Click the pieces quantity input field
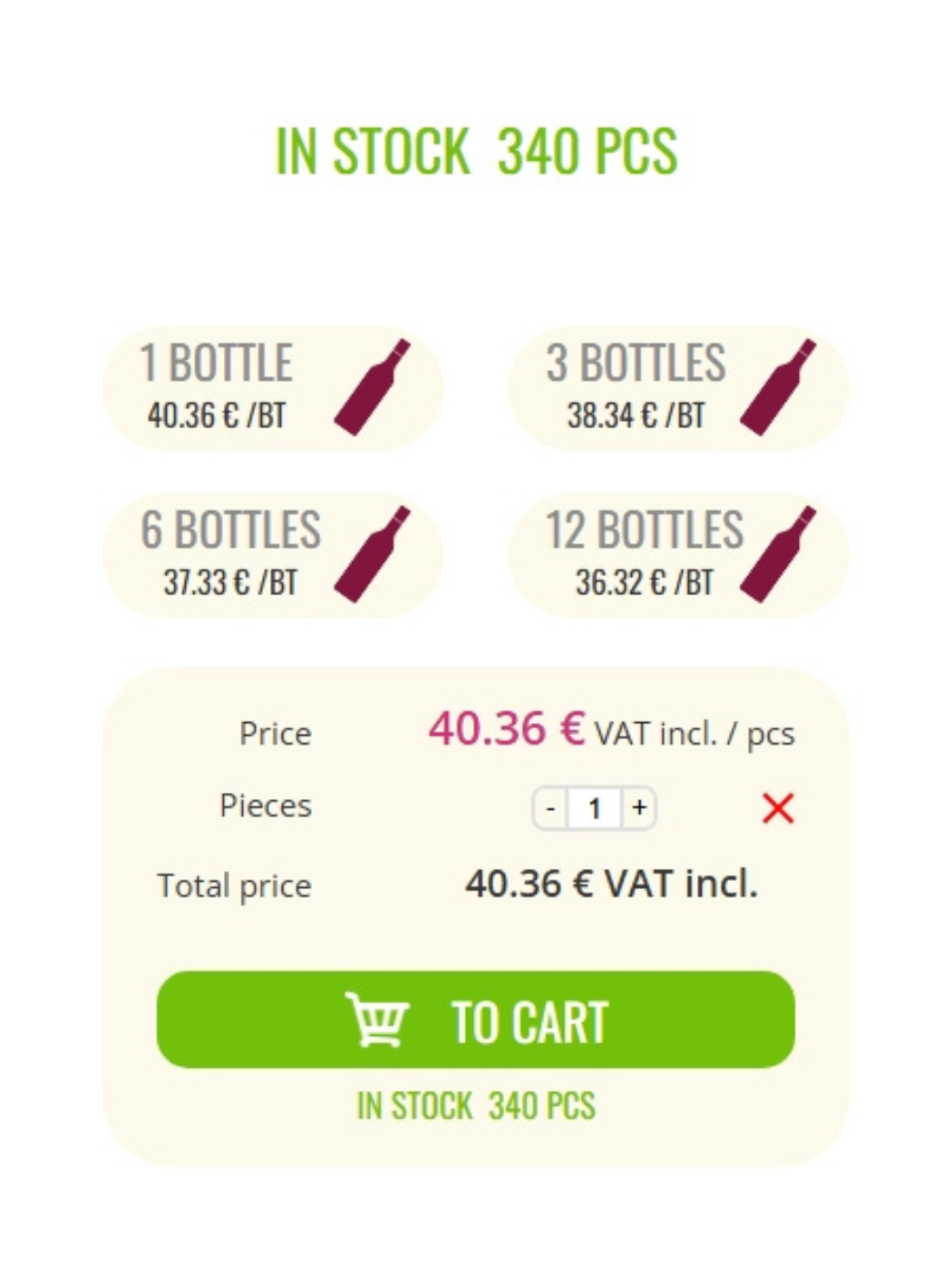 [595, 807]
